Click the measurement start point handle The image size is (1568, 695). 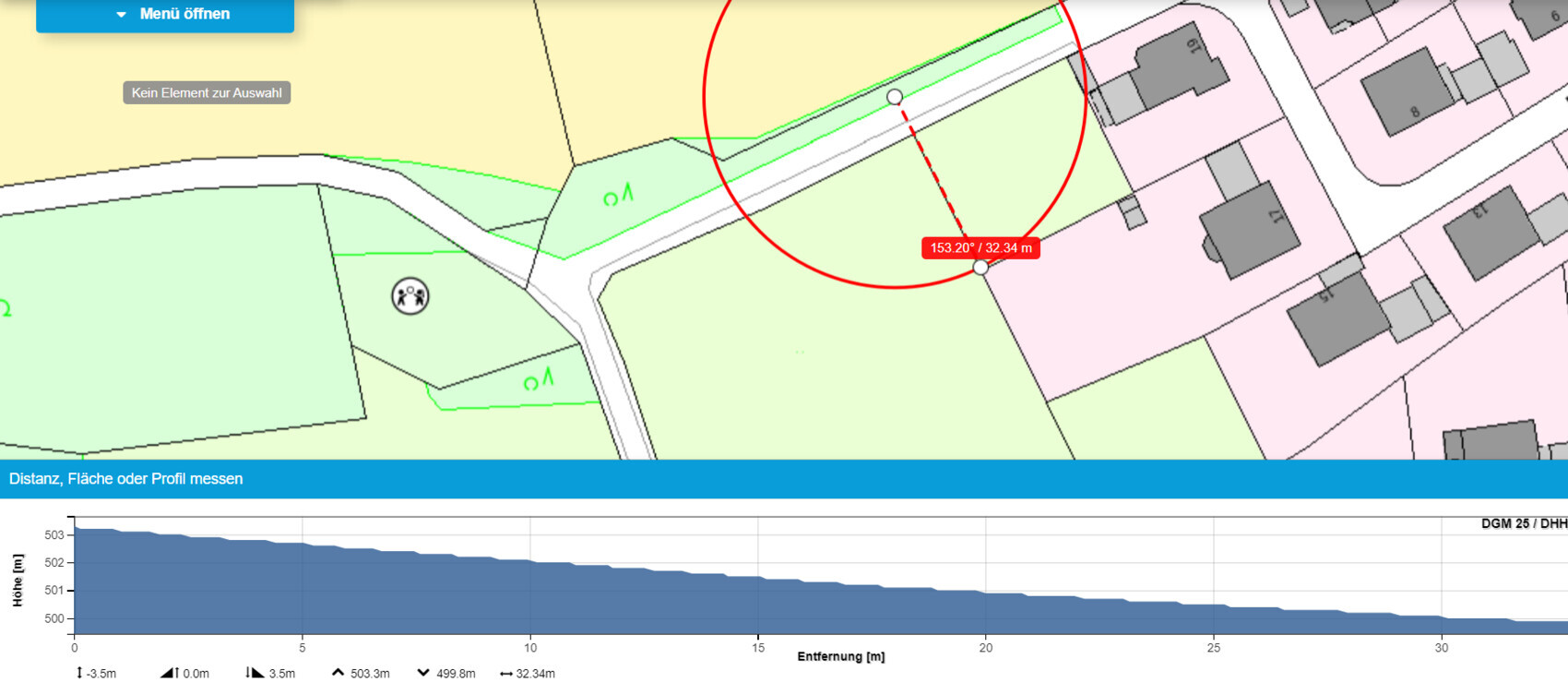pos(895,97)
